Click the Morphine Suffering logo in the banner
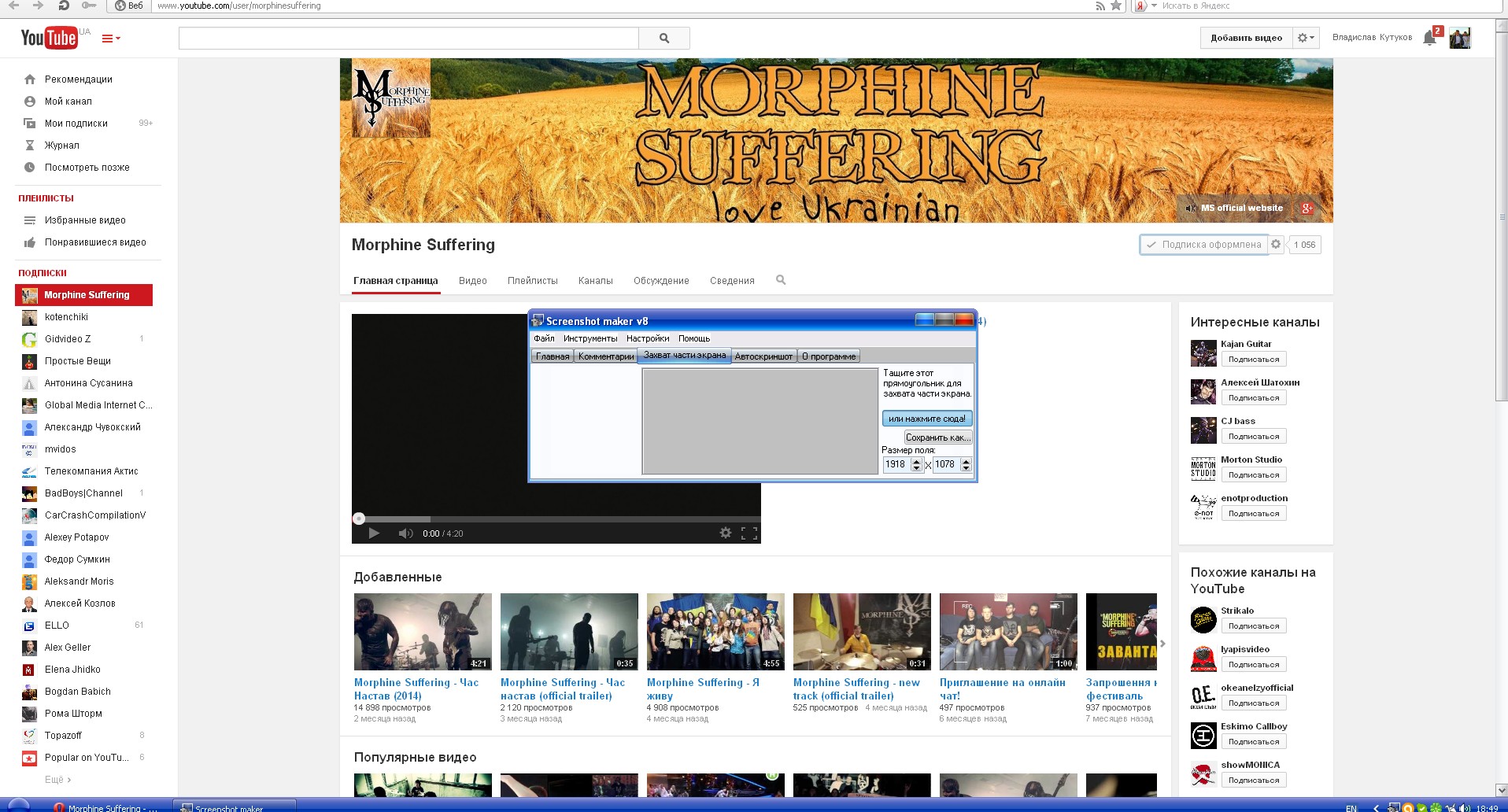Screen dimensions: 1508x812 tap(391, 98)
